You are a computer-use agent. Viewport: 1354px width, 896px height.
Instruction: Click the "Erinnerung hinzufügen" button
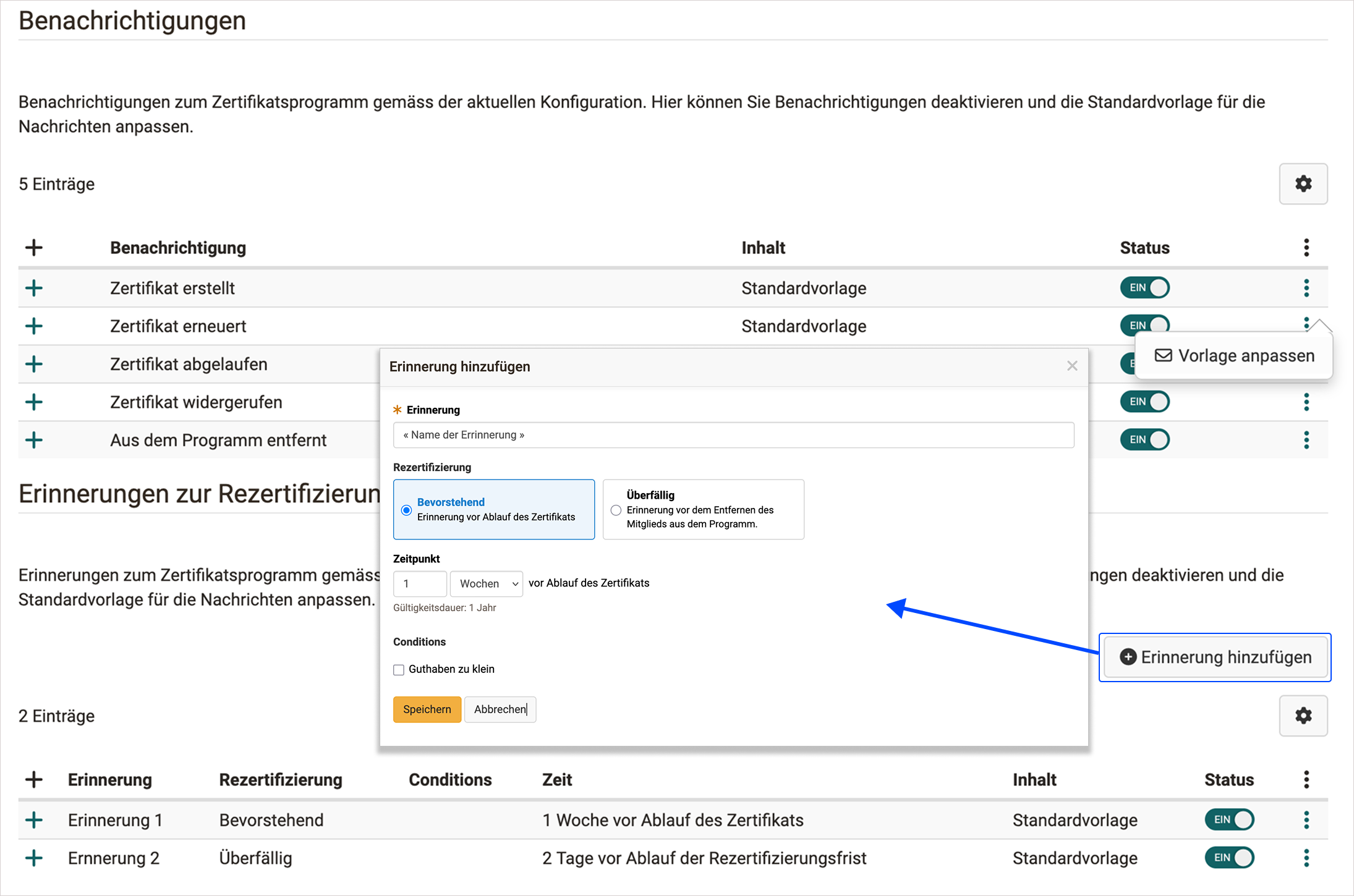tap(1214, 657)
